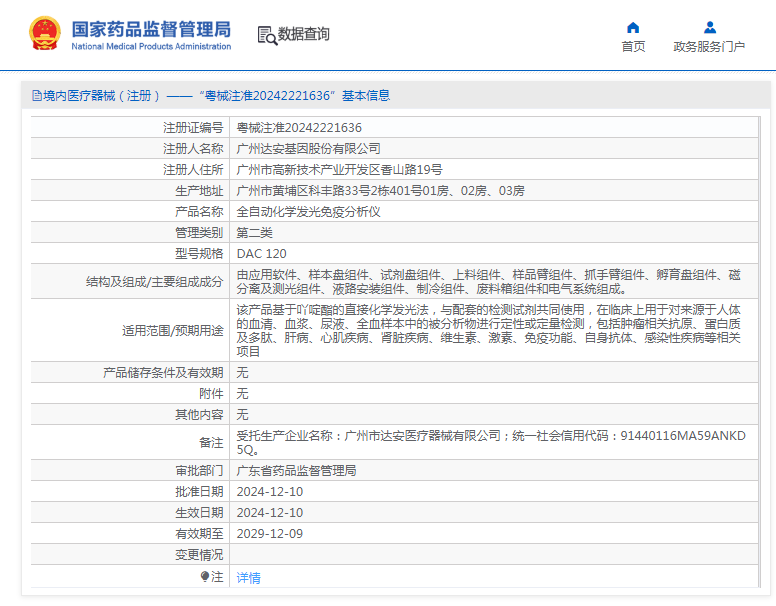Click the expiry date 2029-12-09
Screen dimensions: 776x606
click(269, 534)
